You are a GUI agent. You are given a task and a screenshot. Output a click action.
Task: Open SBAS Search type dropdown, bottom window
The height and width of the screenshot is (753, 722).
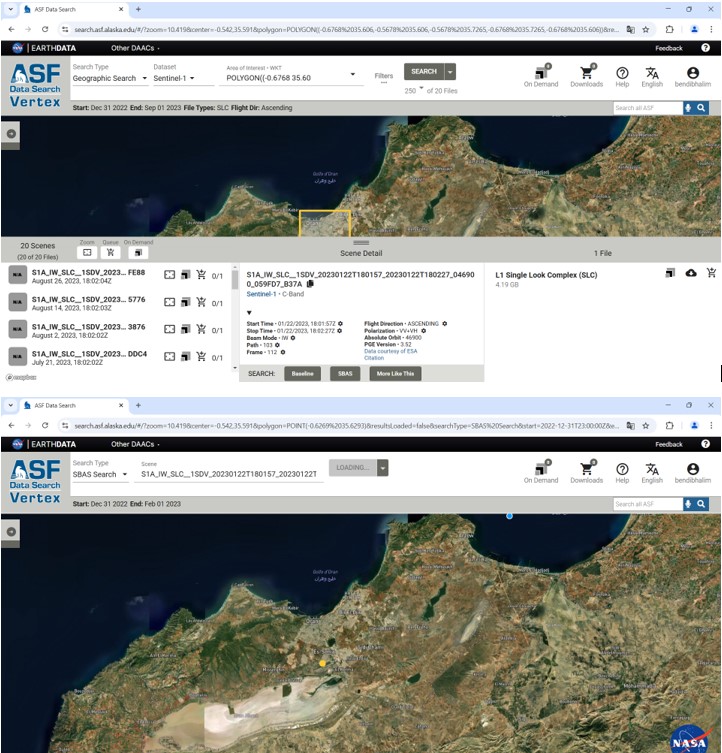tap(100, 474)
